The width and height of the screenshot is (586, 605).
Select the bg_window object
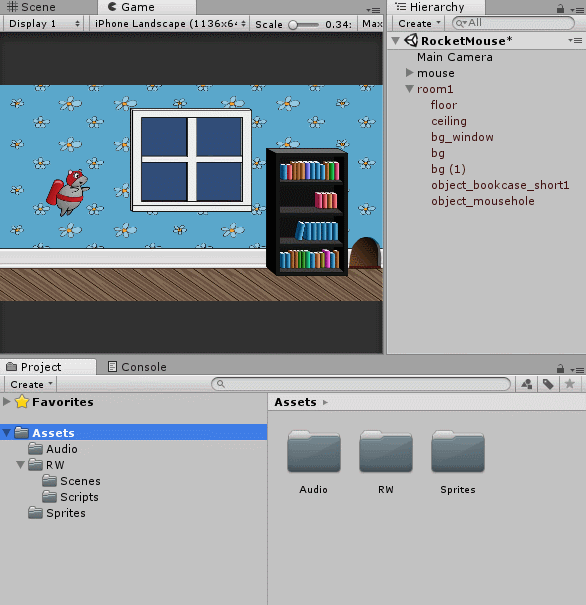[462, 137]
